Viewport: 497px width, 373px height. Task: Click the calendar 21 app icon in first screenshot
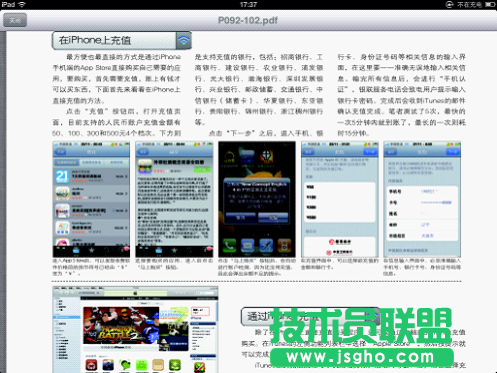click(62, 176)
